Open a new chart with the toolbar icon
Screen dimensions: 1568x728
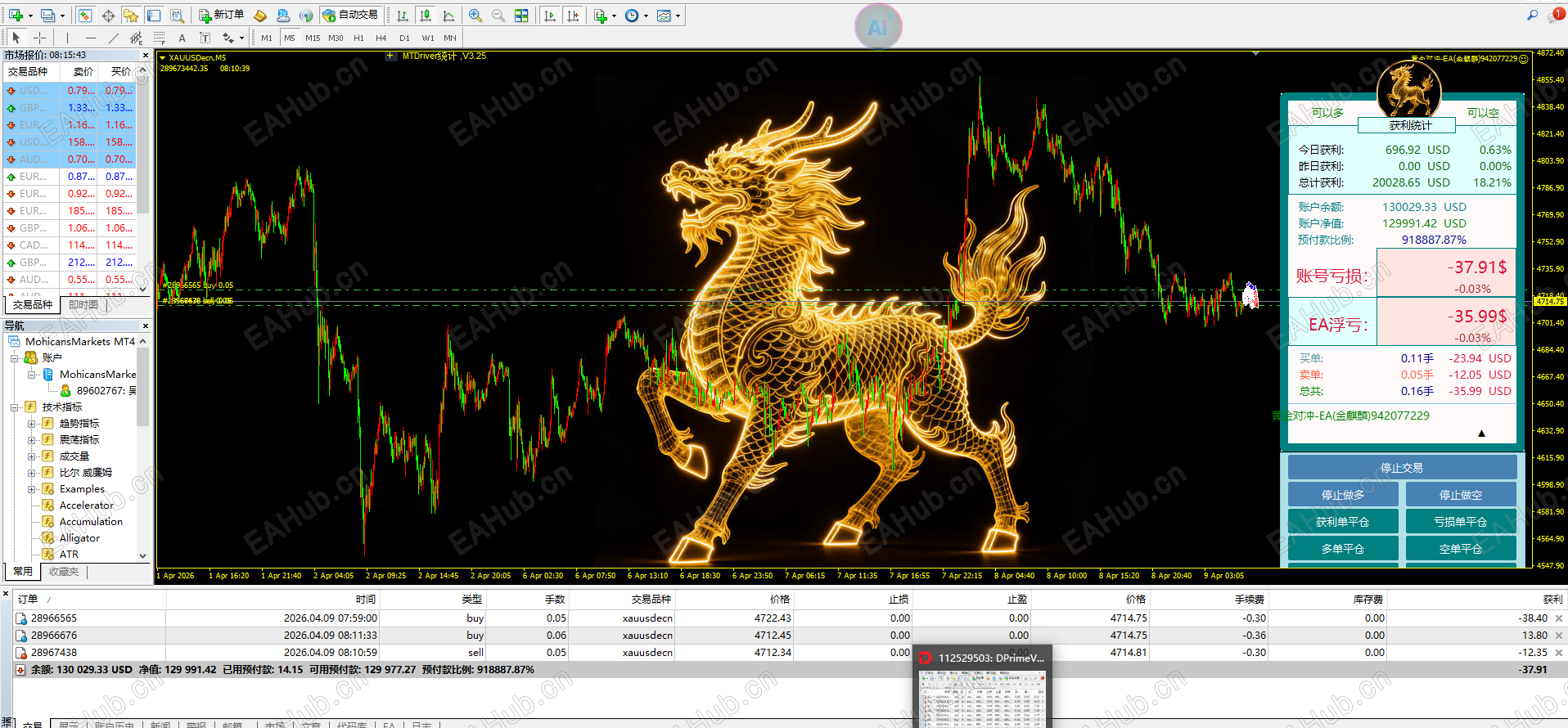(16, 16)
